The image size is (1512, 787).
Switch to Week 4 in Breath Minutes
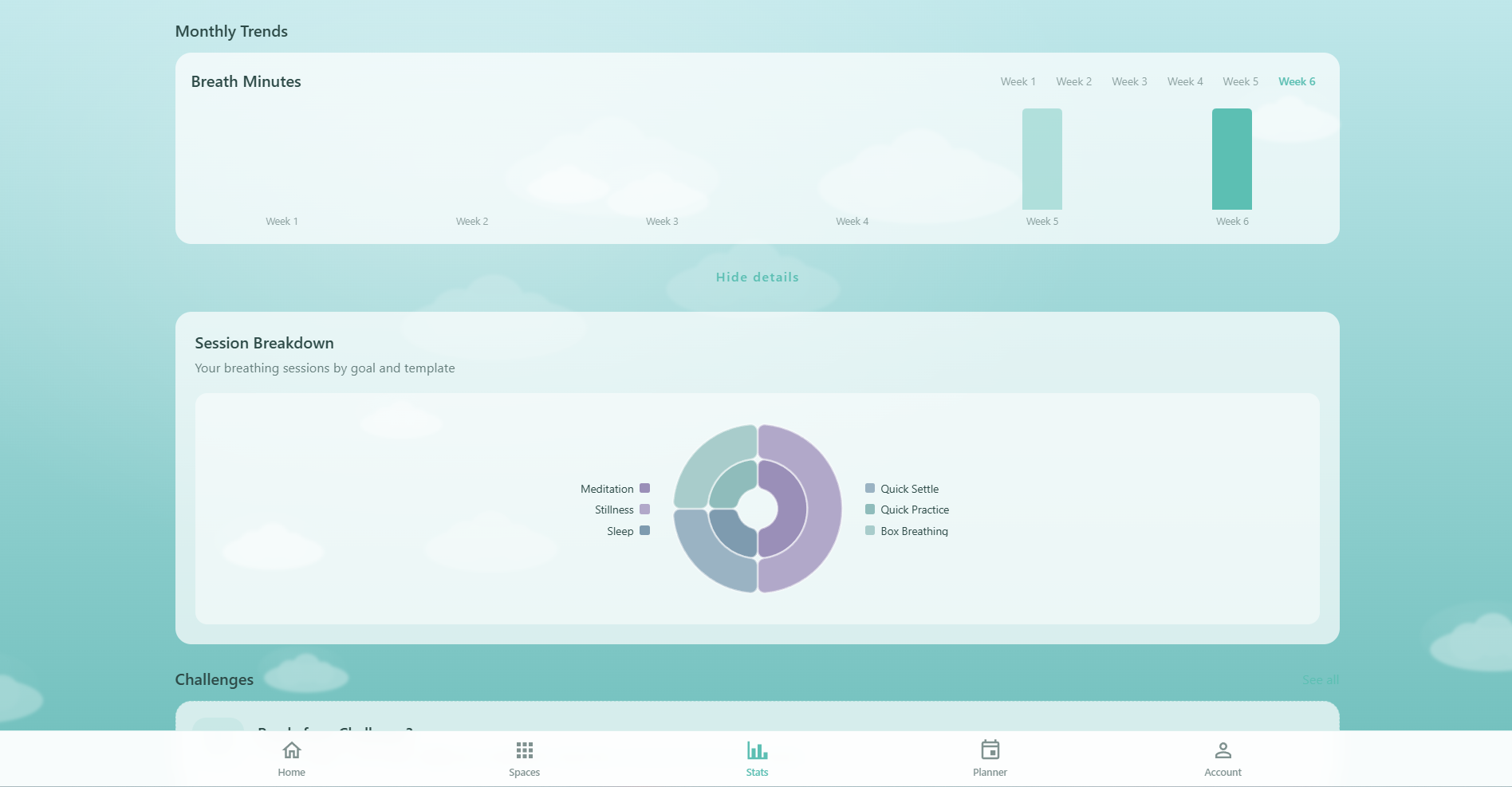point(1185,81)
